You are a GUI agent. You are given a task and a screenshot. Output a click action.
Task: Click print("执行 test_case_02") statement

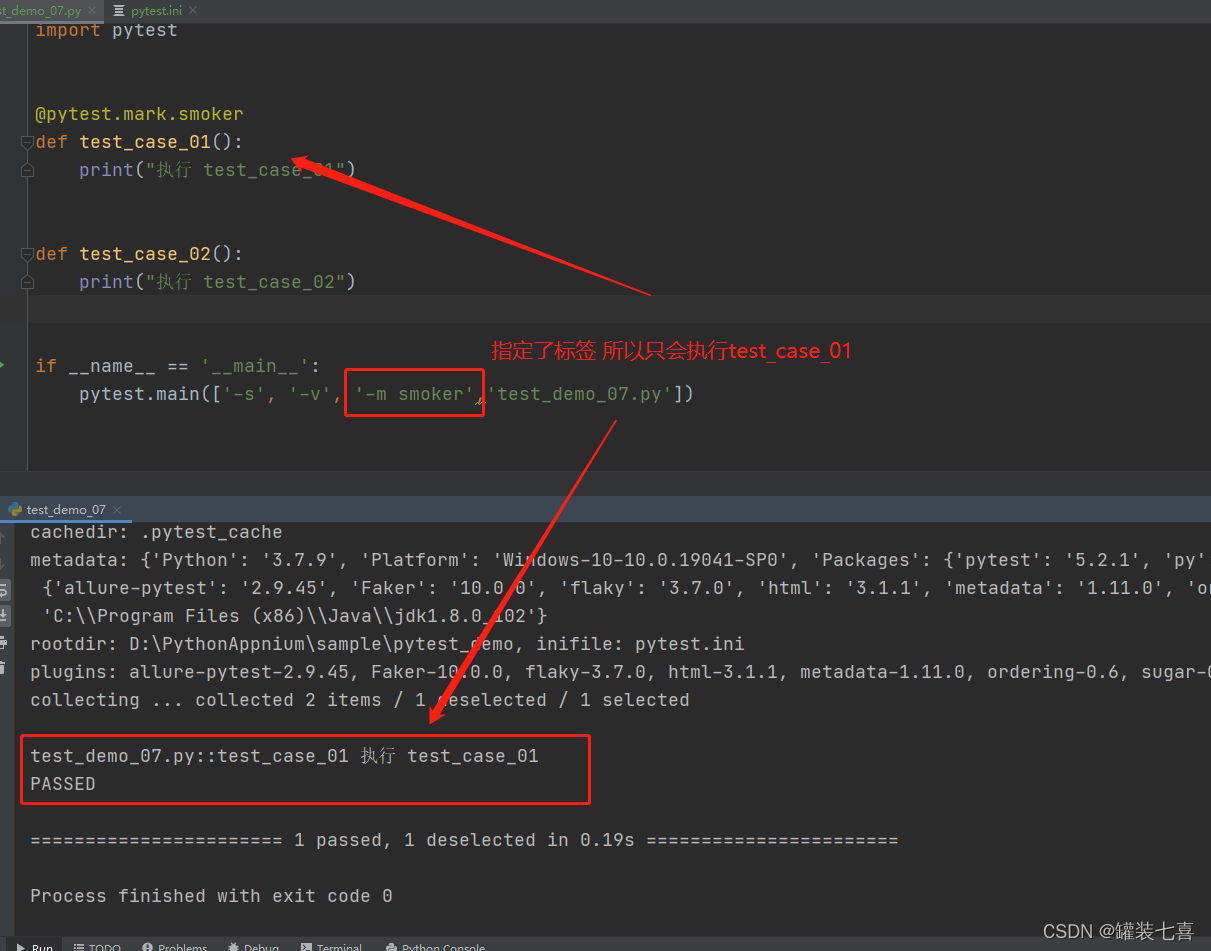(218, 282)
